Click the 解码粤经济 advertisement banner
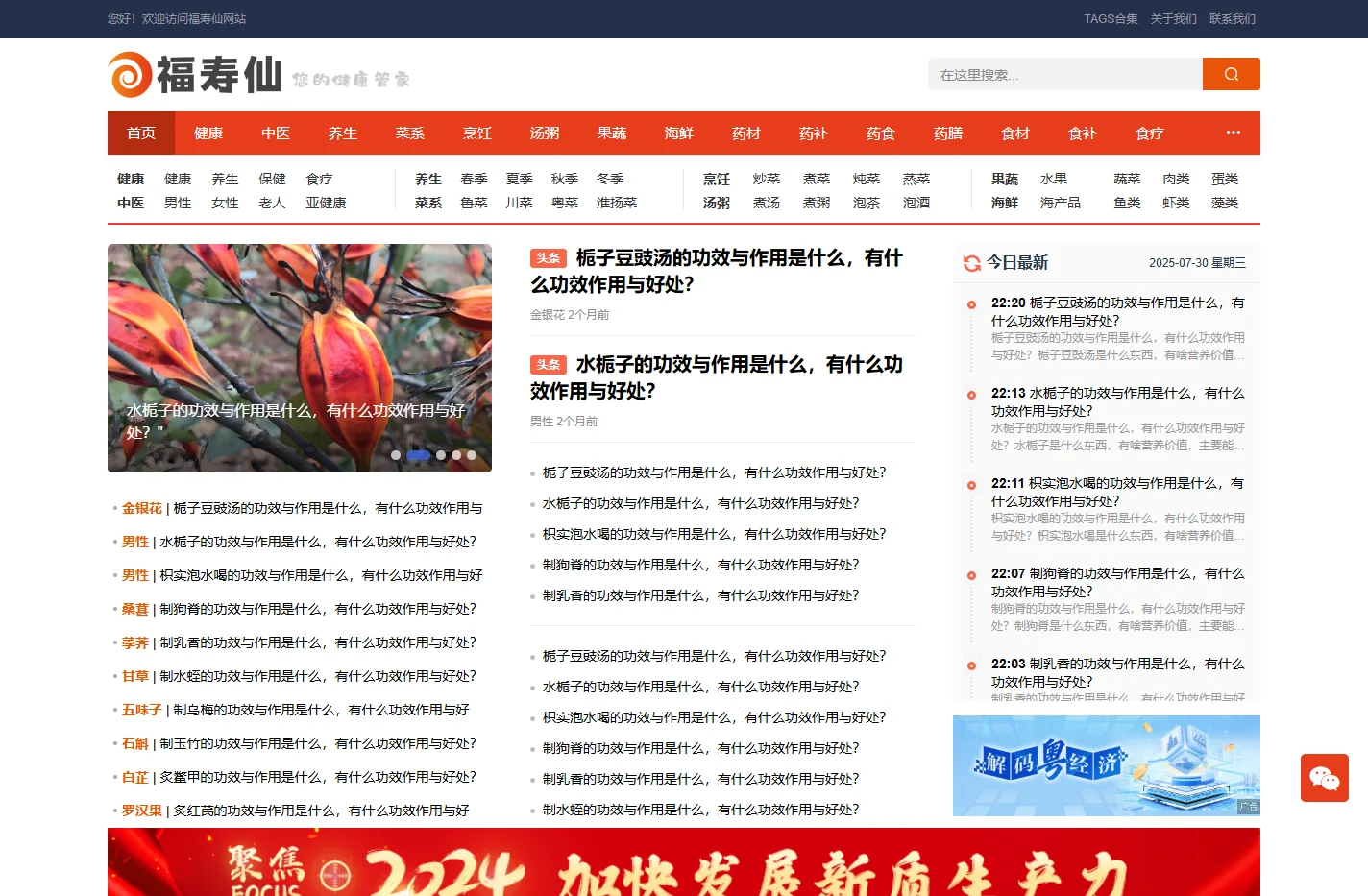 (1107, 765)
